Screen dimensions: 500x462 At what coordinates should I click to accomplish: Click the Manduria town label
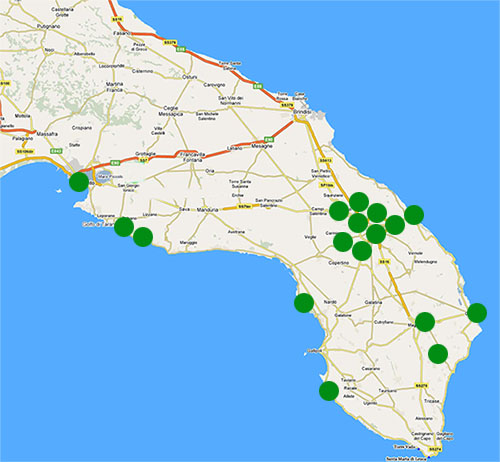coord(207,210)
